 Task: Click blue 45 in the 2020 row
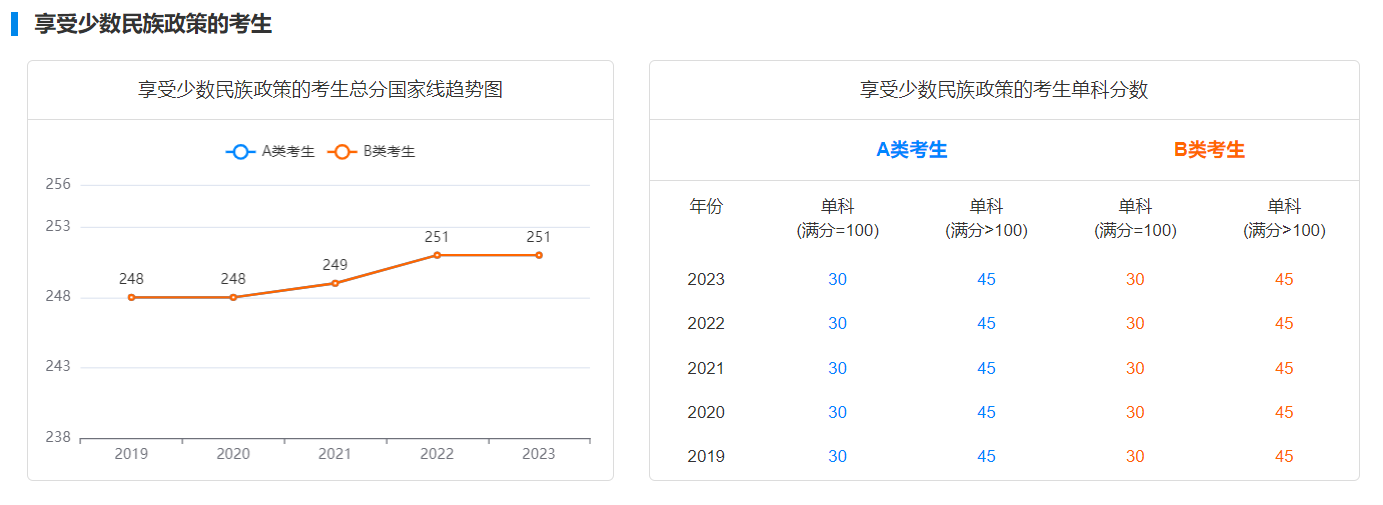coord(987,413)
